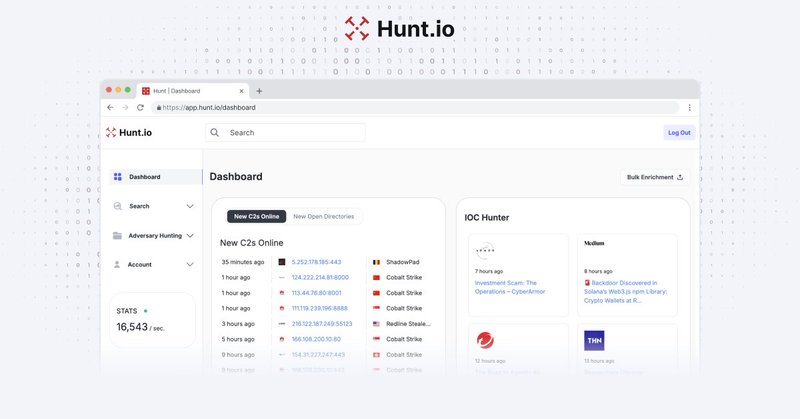Image resolution: width=800 pixels, height=419 pixels.
Task: Click the Account person icon in the sidebar
Action: (117, 264)
